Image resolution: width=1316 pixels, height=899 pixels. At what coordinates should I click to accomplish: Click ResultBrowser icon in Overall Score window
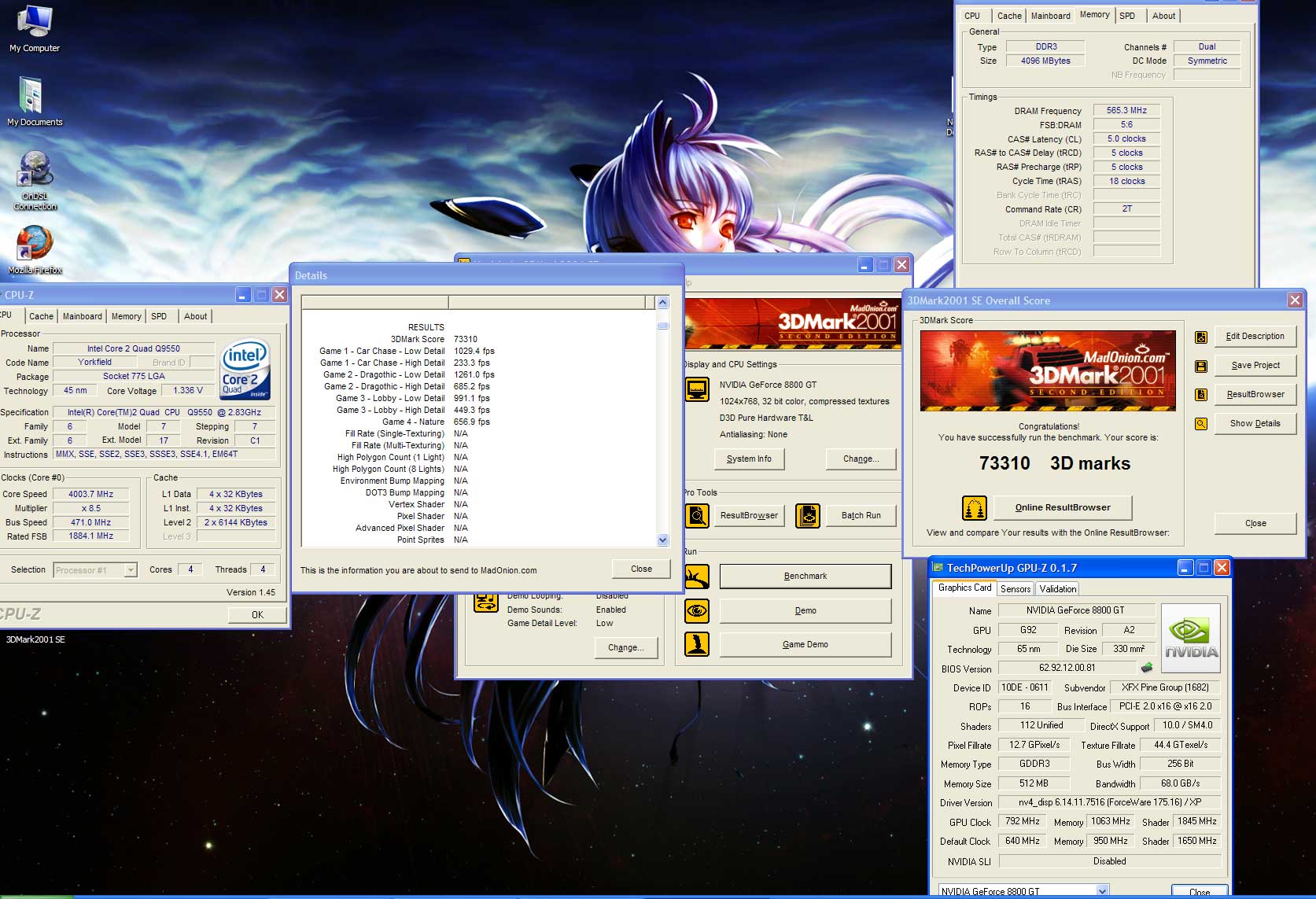[x=1201, y=395]
